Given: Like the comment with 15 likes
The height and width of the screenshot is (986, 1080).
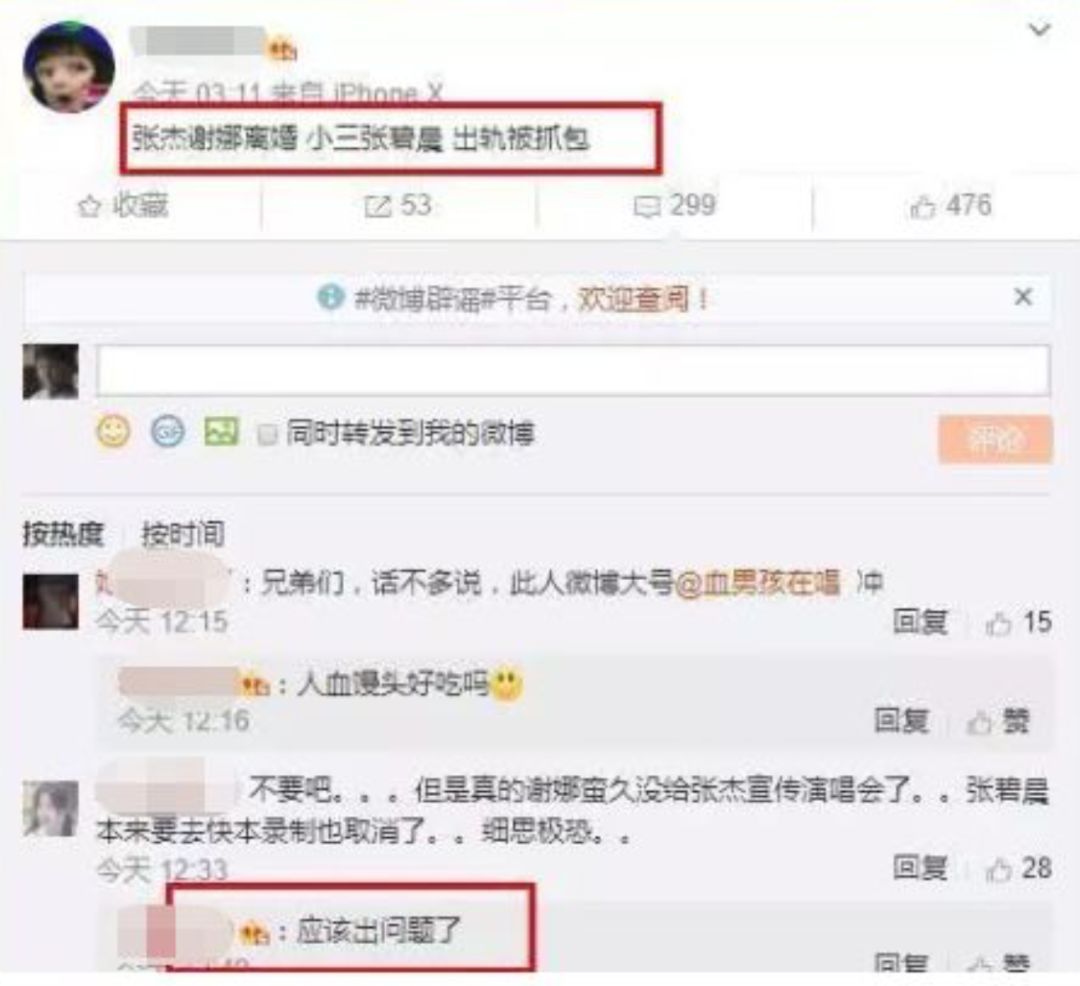Looking at the screenshot, I should coord(1019,622).
